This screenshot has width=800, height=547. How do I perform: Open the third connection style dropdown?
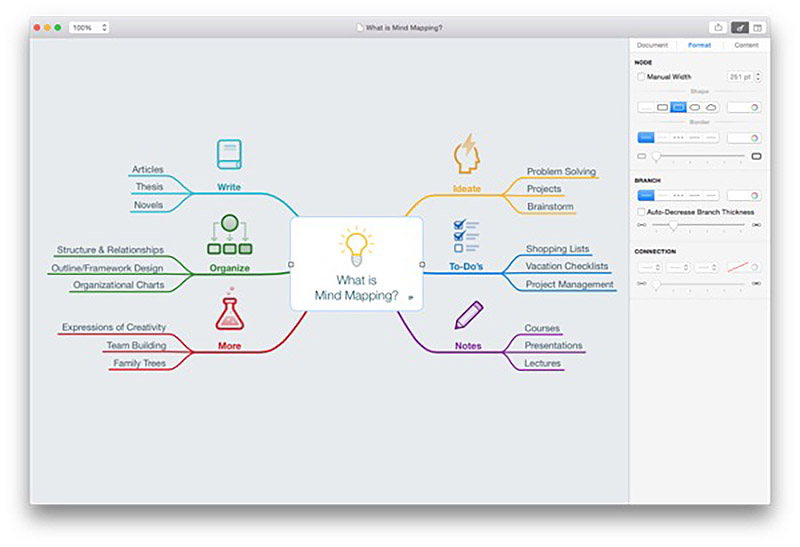[707, 267]
